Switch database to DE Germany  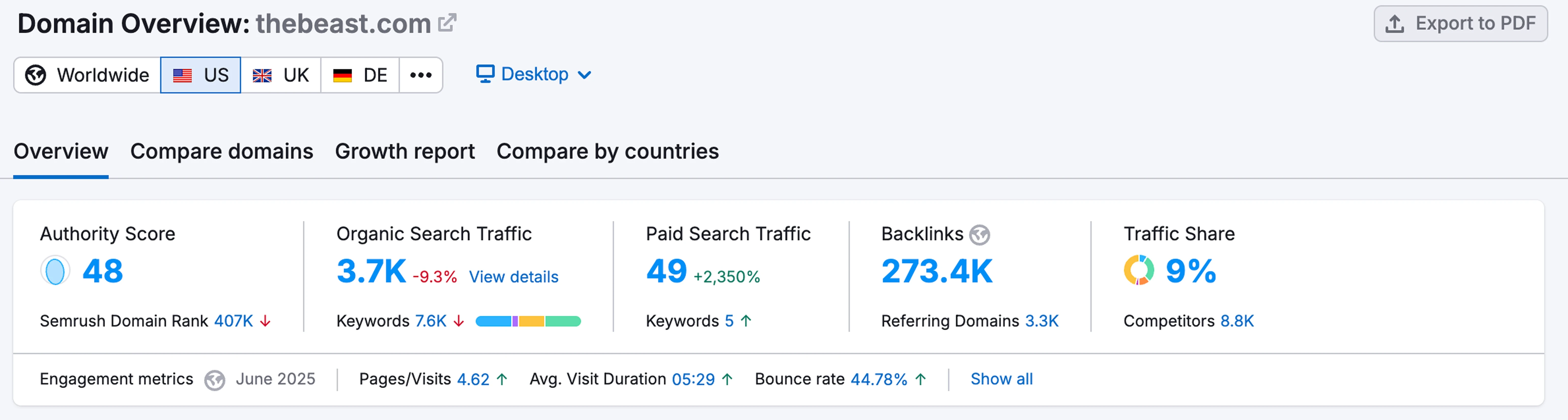click(x=360, y=75)
